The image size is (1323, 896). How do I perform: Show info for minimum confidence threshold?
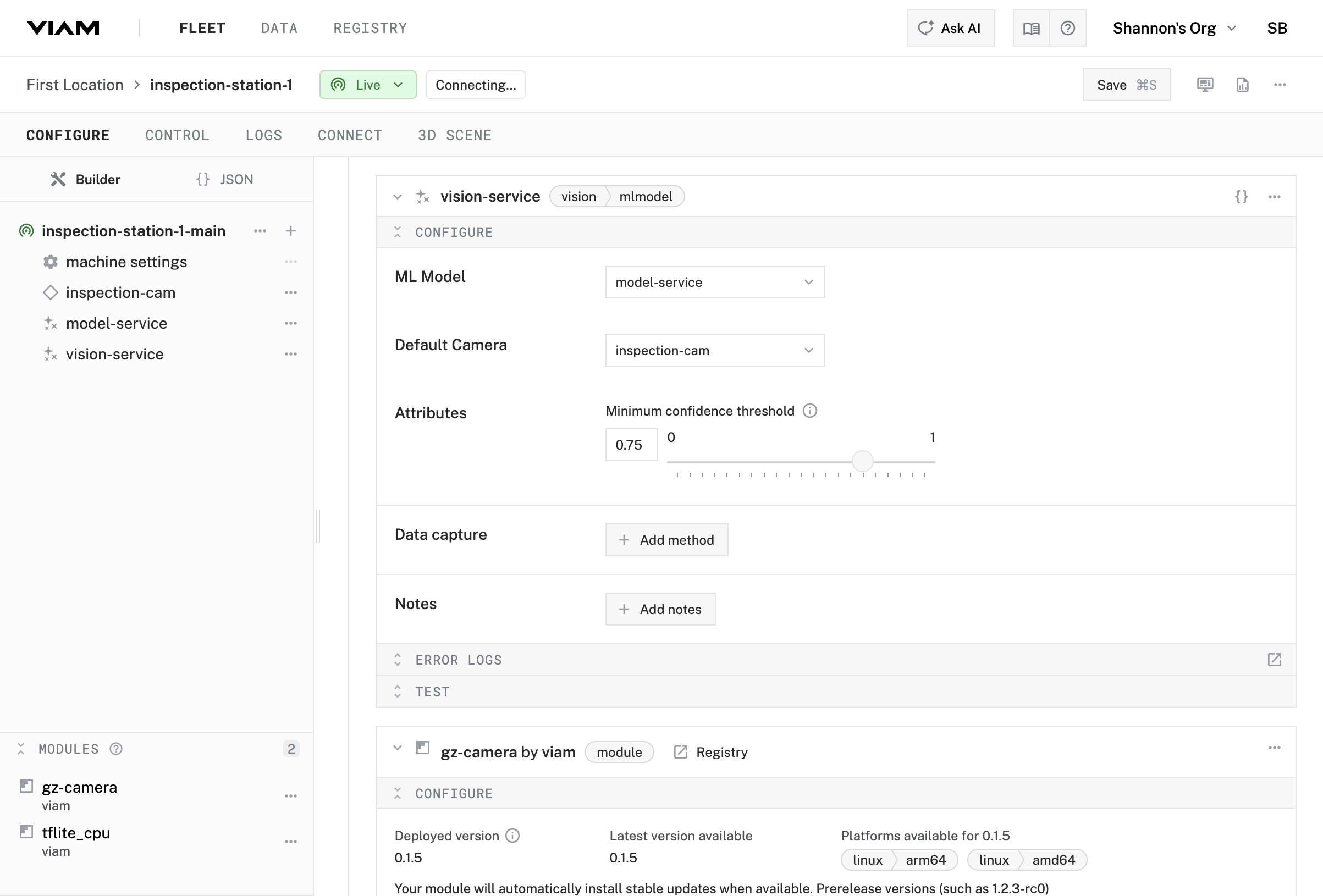coord(809,411)
